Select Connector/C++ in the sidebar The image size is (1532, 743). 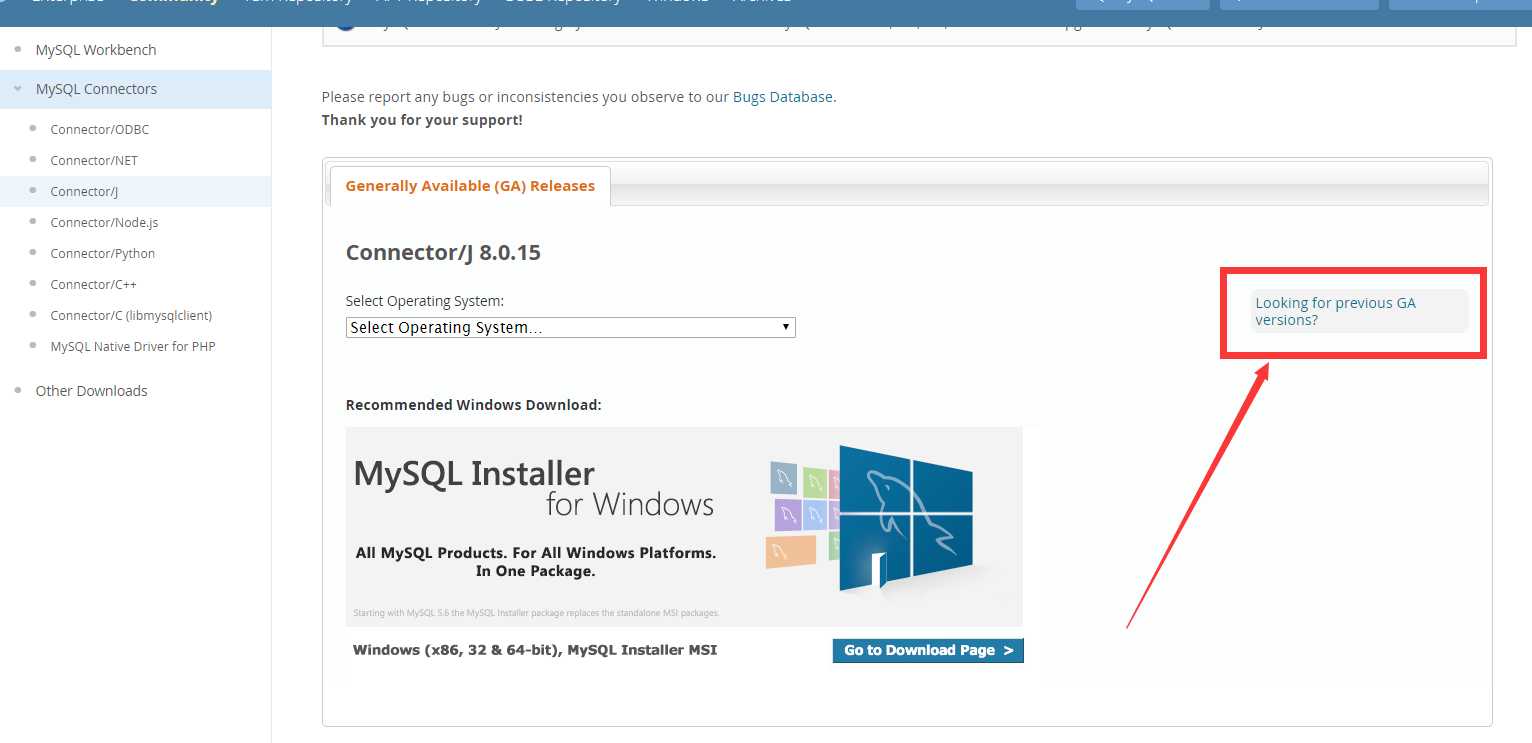[93, 284]
